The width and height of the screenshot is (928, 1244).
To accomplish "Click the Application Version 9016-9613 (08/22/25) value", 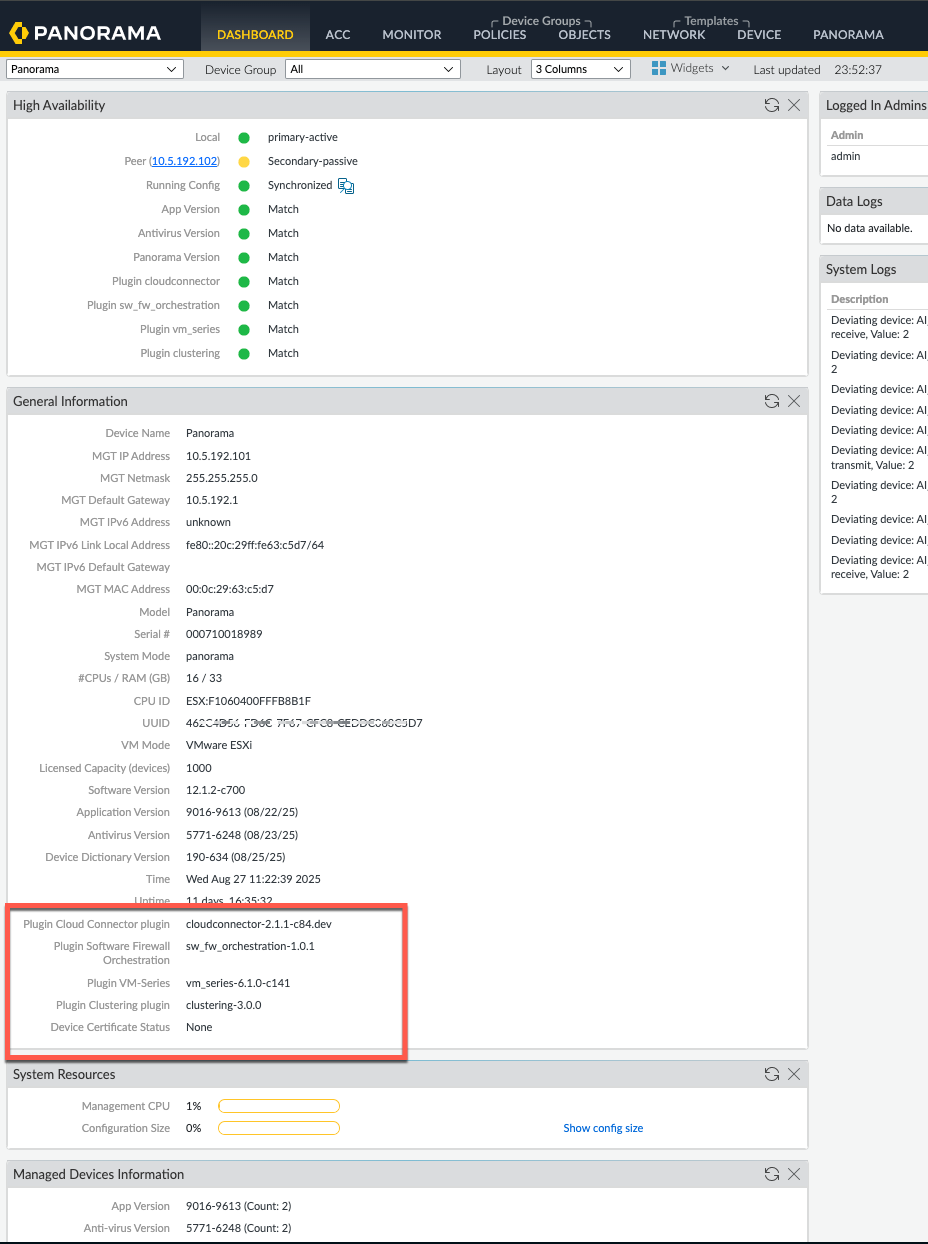I will (x=242, y=812).
